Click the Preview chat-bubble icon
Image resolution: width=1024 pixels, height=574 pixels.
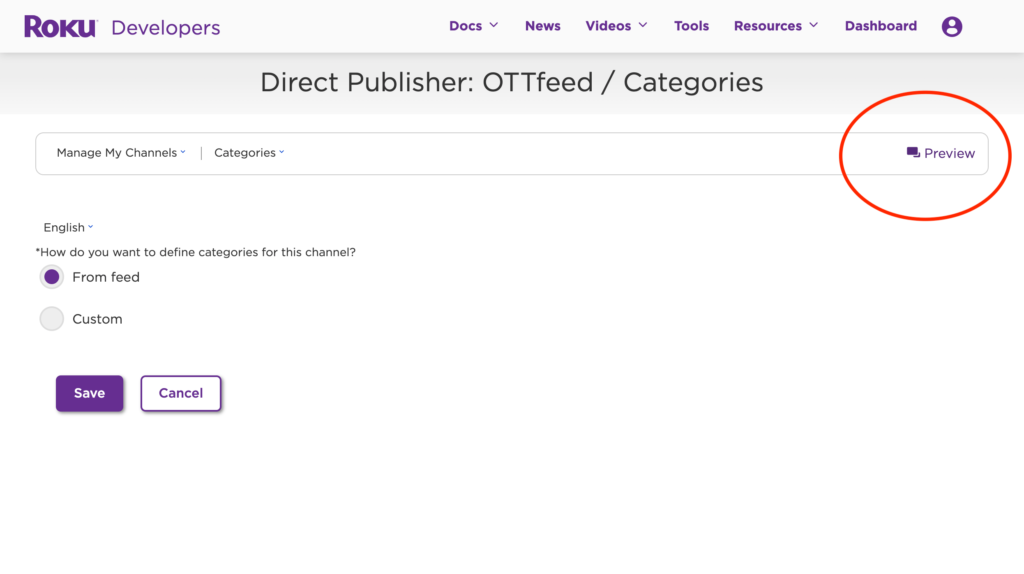913,153
